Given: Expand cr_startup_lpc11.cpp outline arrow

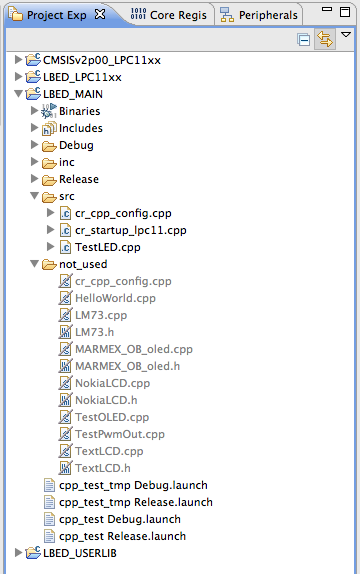Looking at the screenshot, I should [51, 230].
